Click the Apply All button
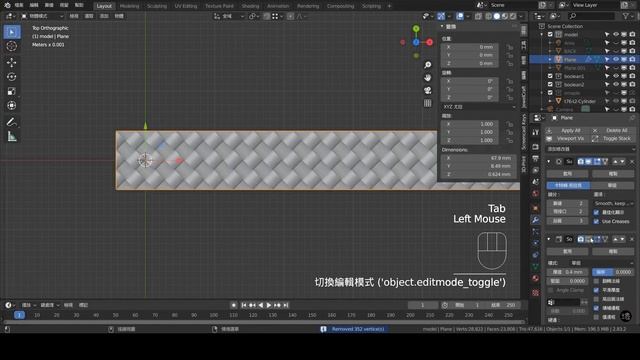 click(x=567, y=131)
